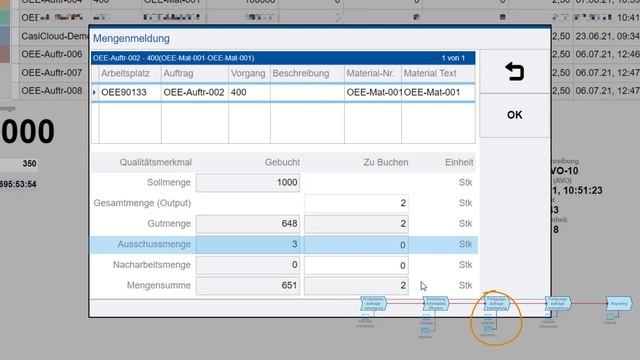Image resolution: width=640 pixels, height=360 pixels.
Task: Select OEE-Auftr-008 row in background order list
Action: tap(52, 91)
